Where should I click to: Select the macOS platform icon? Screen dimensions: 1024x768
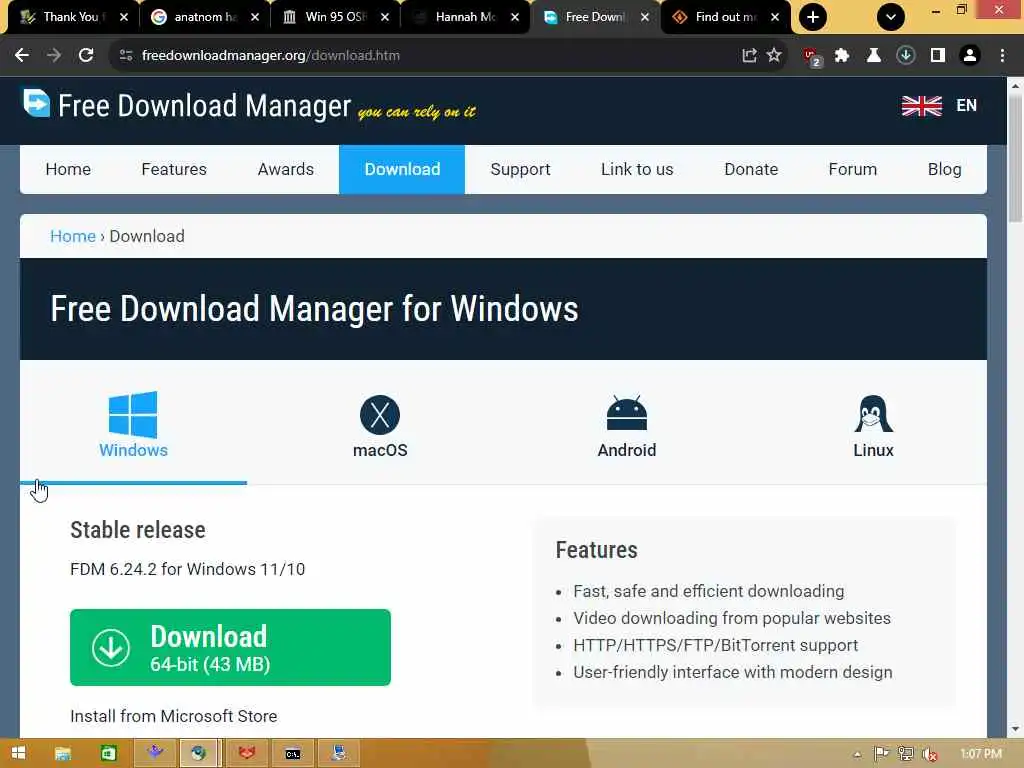coord(380,415)
